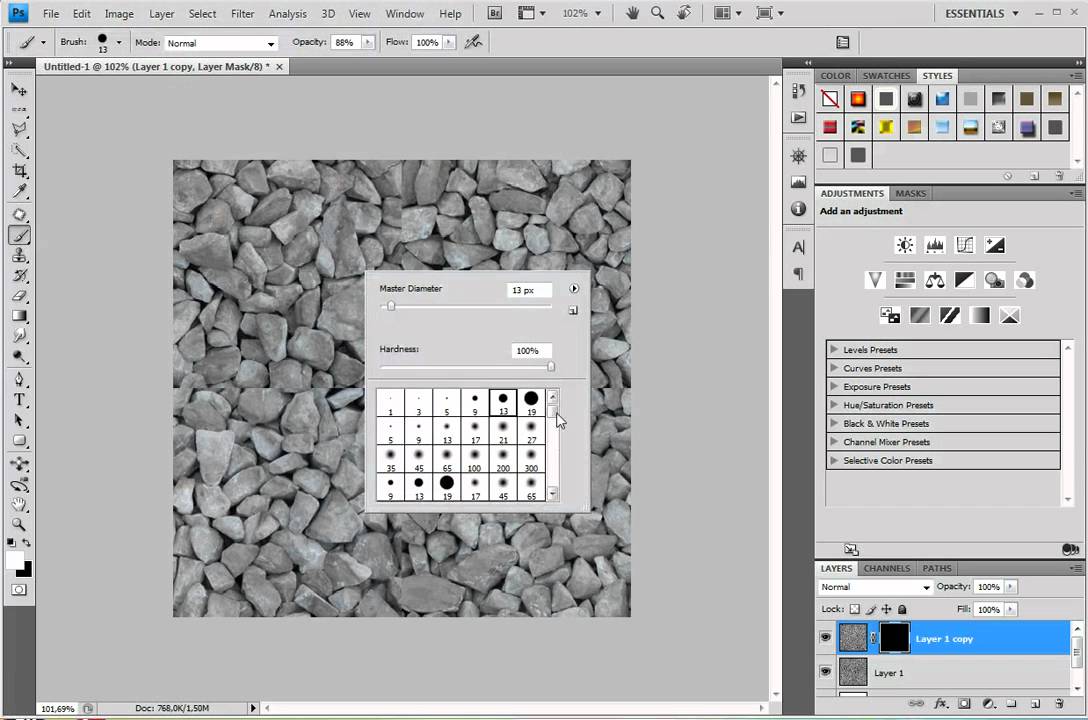This screenshot has height=720, width=1088.
Task: Select the Brush tool in toolbox
Action: [19, 235]
